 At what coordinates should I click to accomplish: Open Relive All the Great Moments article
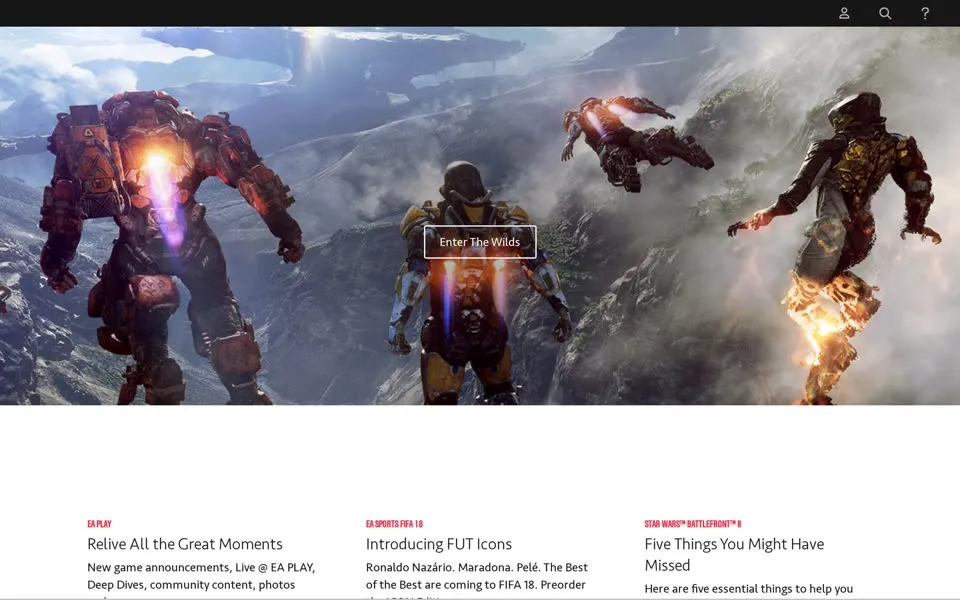coord(185,544)
